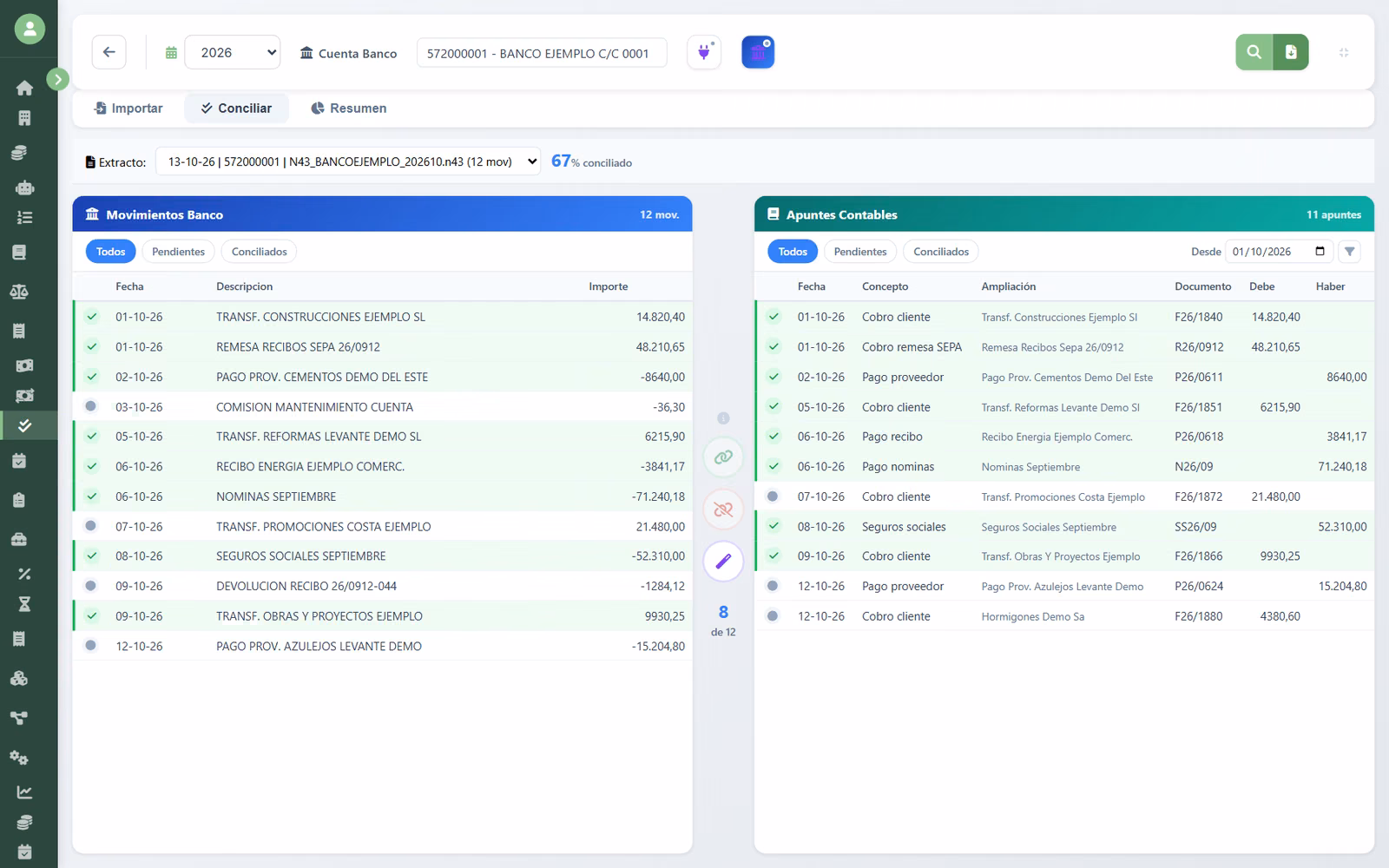The height and width of the screenshot is (868, 1389).
Task: Click the percent icon in the sidebar
Action: coord(24,574)
